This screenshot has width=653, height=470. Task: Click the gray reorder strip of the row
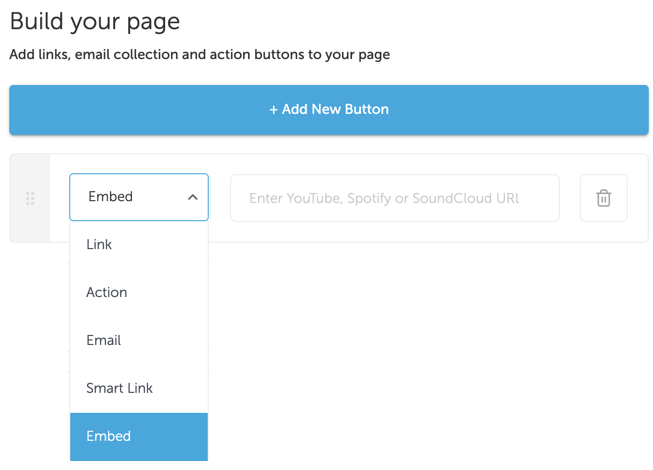(x=30, y=198)
